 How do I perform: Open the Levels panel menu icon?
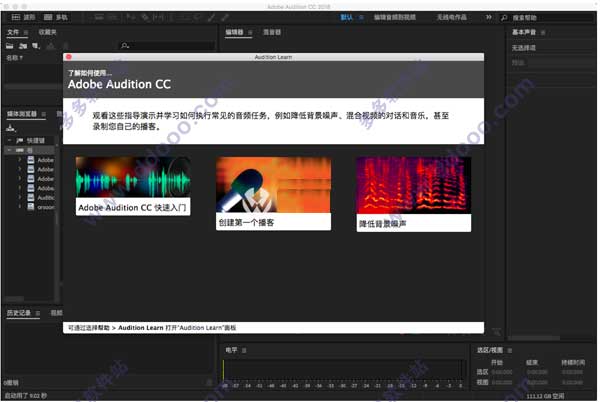[x=244, y=350]
